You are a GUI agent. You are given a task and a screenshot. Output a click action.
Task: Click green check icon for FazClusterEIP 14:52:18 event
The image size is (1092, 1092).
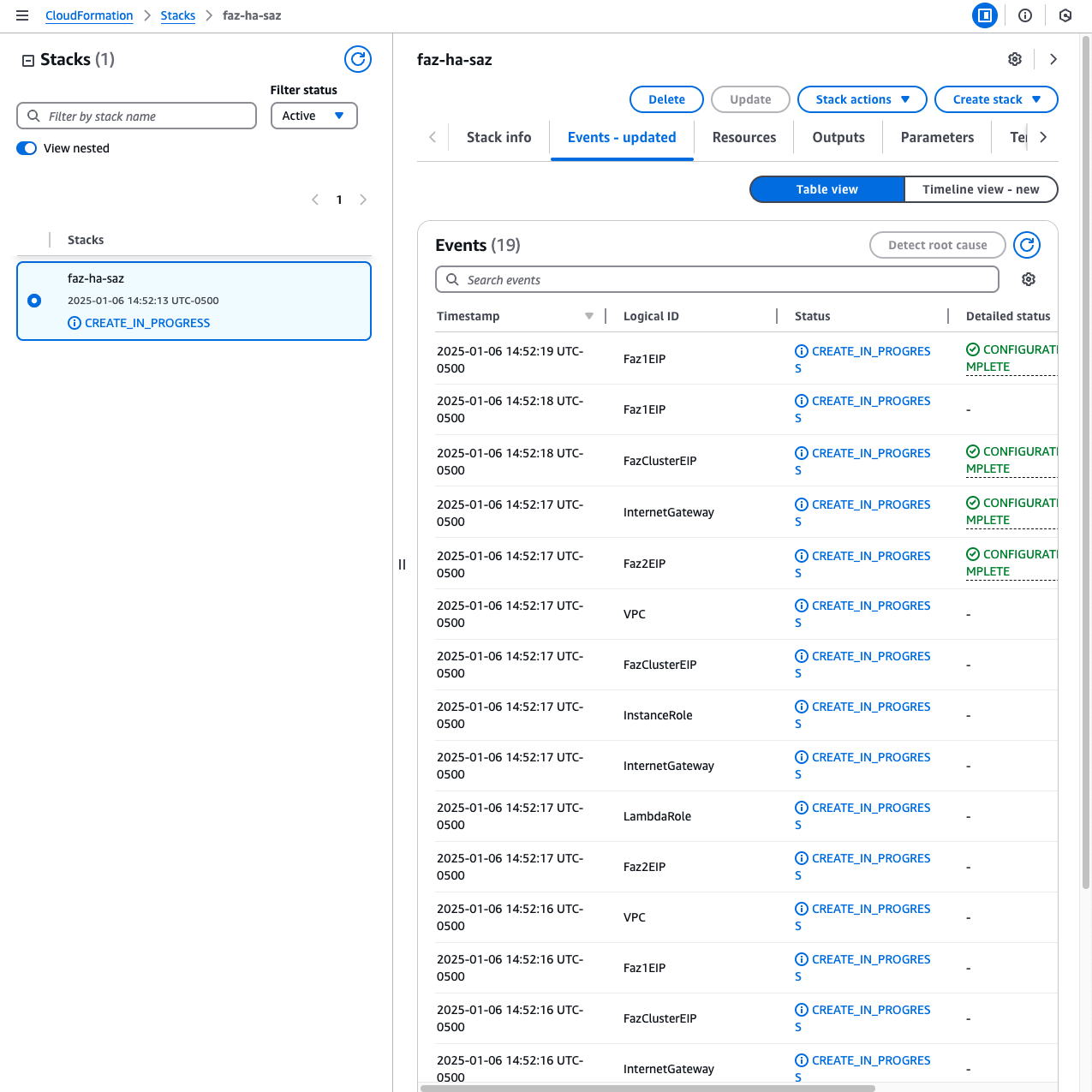pos(973,451)
